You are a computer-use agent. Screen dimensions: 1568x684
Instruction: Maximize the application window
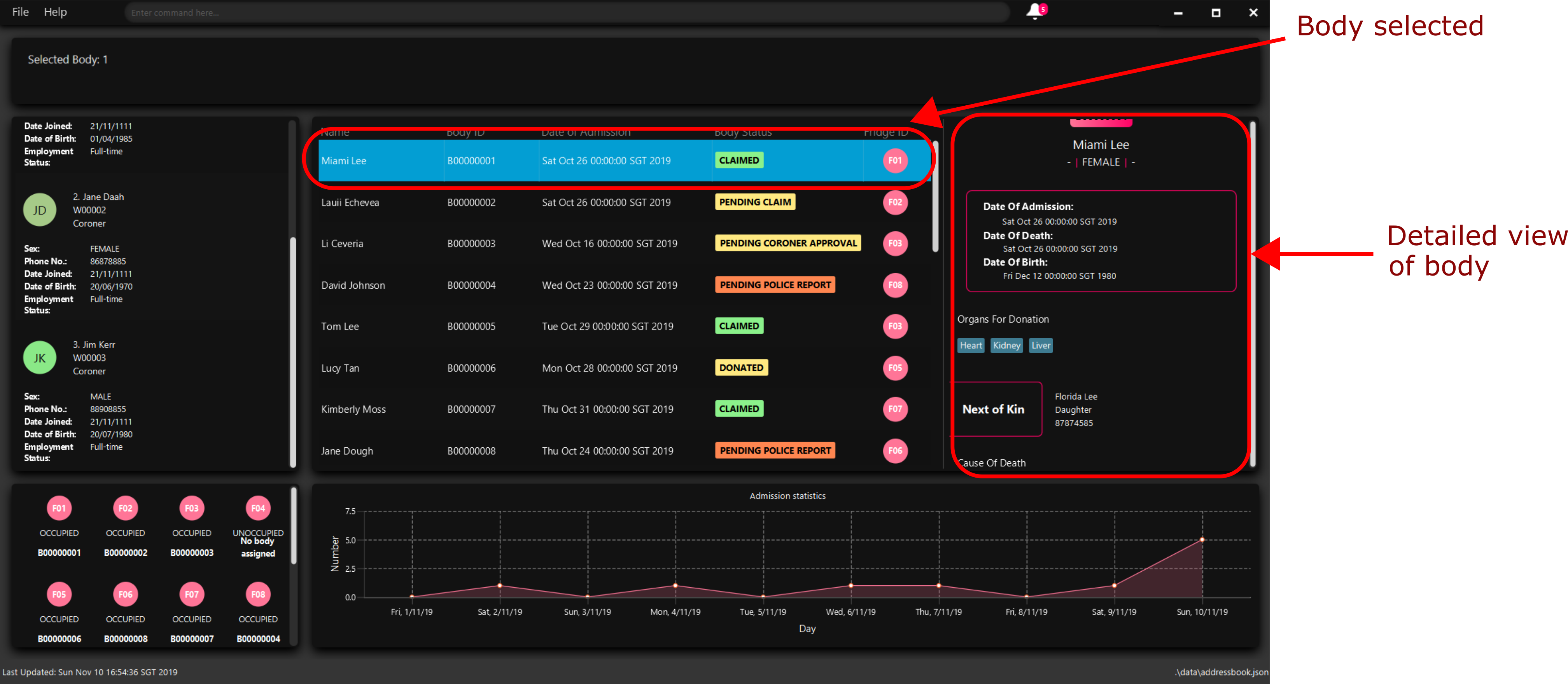pyautogui.click(x=1216, y=12)
